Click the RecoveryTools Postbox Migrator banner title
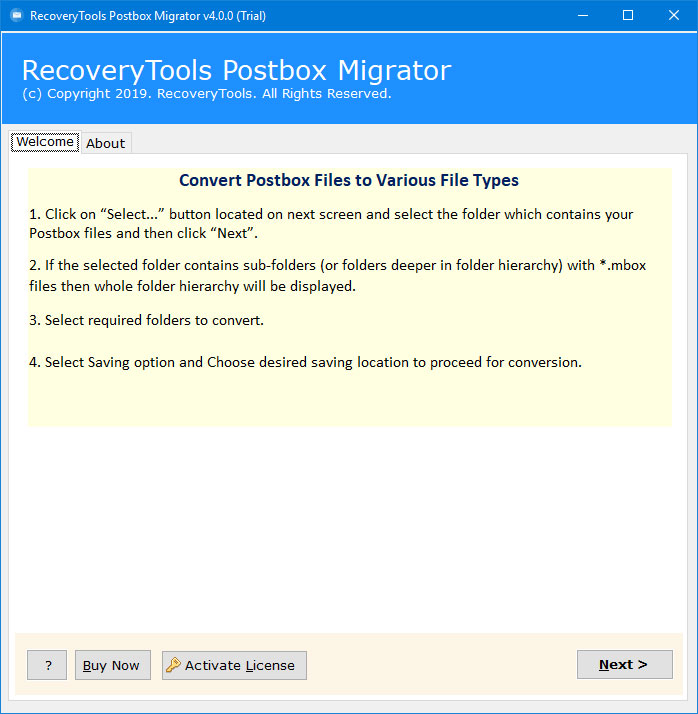Image resolution: width=698 pixels, height=714 pixels. pyautogui.click(x=237, y=71)
